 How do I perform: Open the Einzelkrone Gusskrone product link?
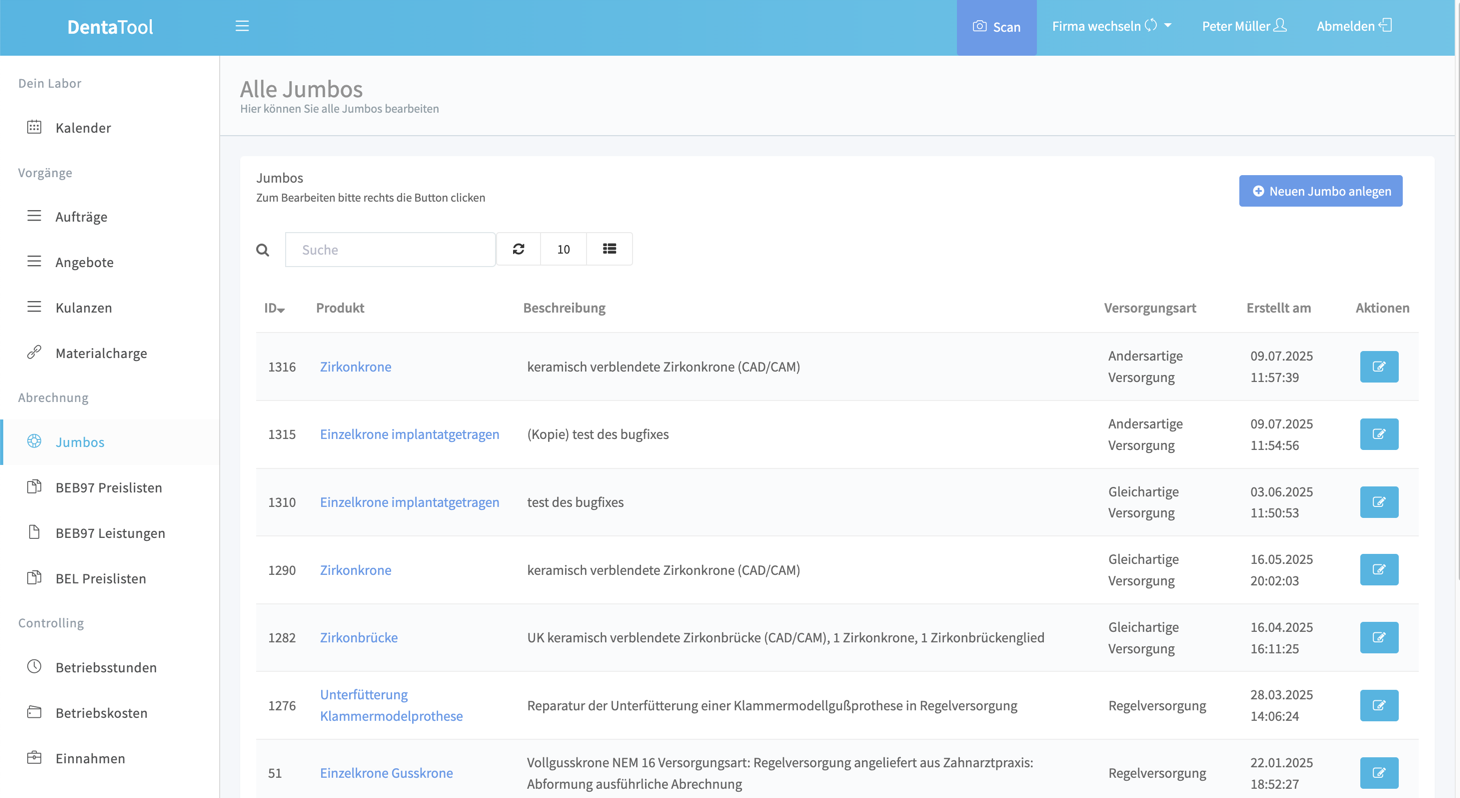pyautogui.click(x=386, y=773)
